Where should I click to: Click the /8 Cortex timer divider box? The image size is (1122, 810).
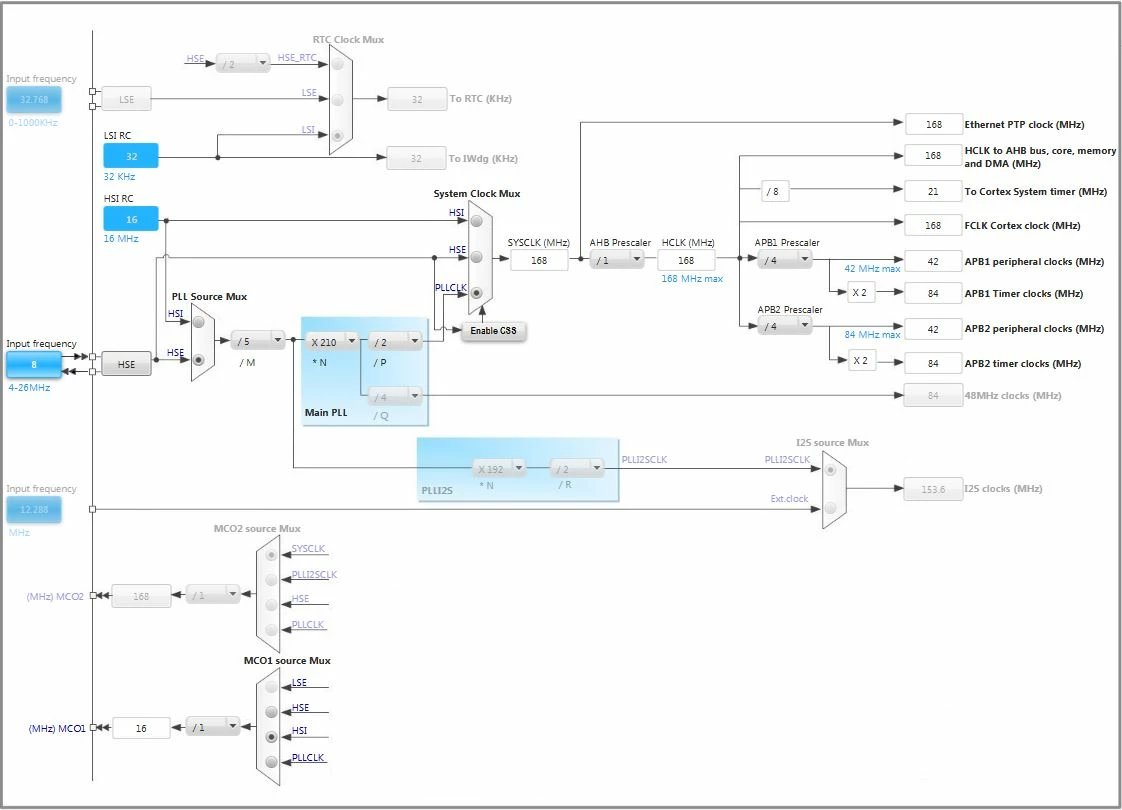pyautogui.click(x=774, y=191)
